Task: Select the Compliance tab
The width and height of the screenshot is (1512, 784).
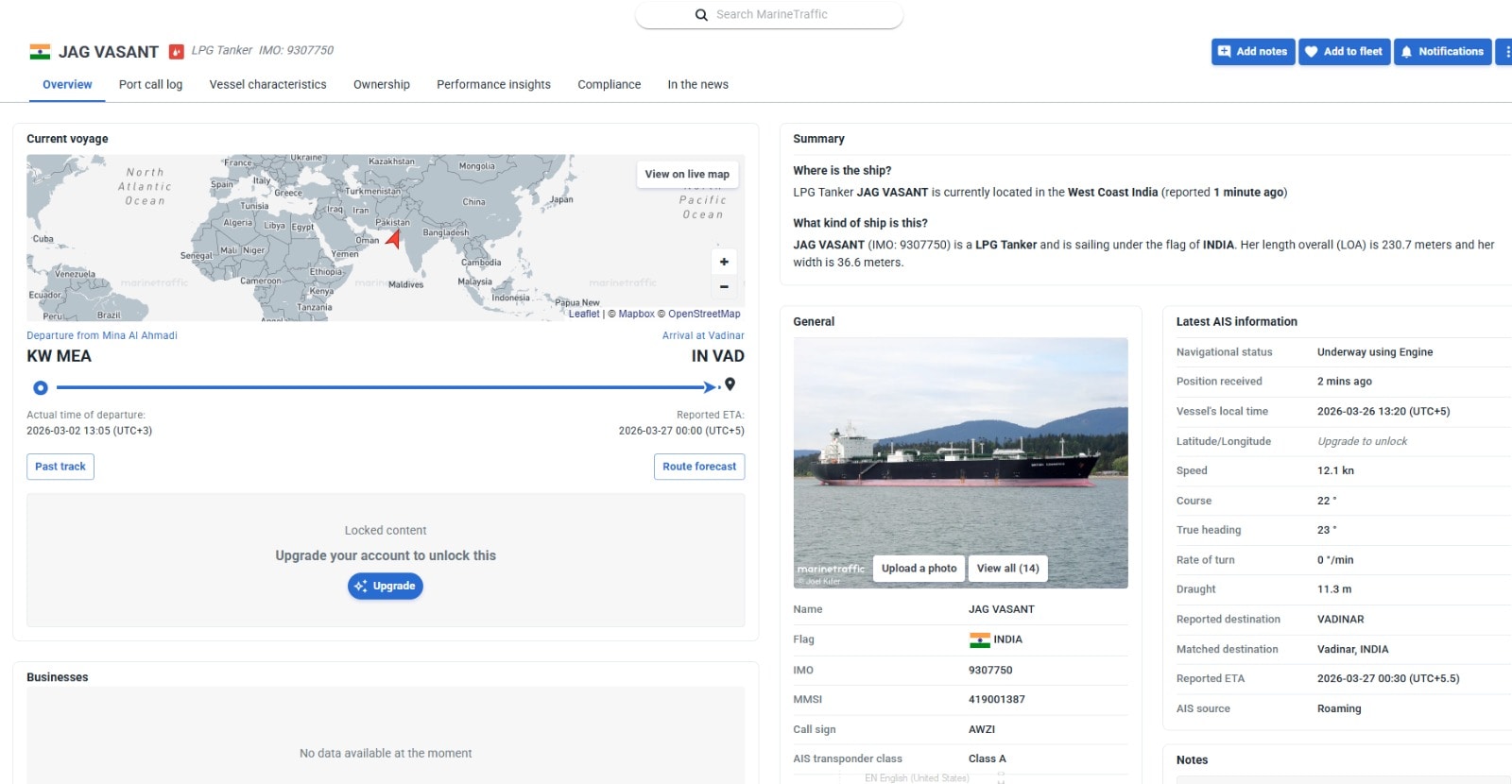Action: pos(609,84)
